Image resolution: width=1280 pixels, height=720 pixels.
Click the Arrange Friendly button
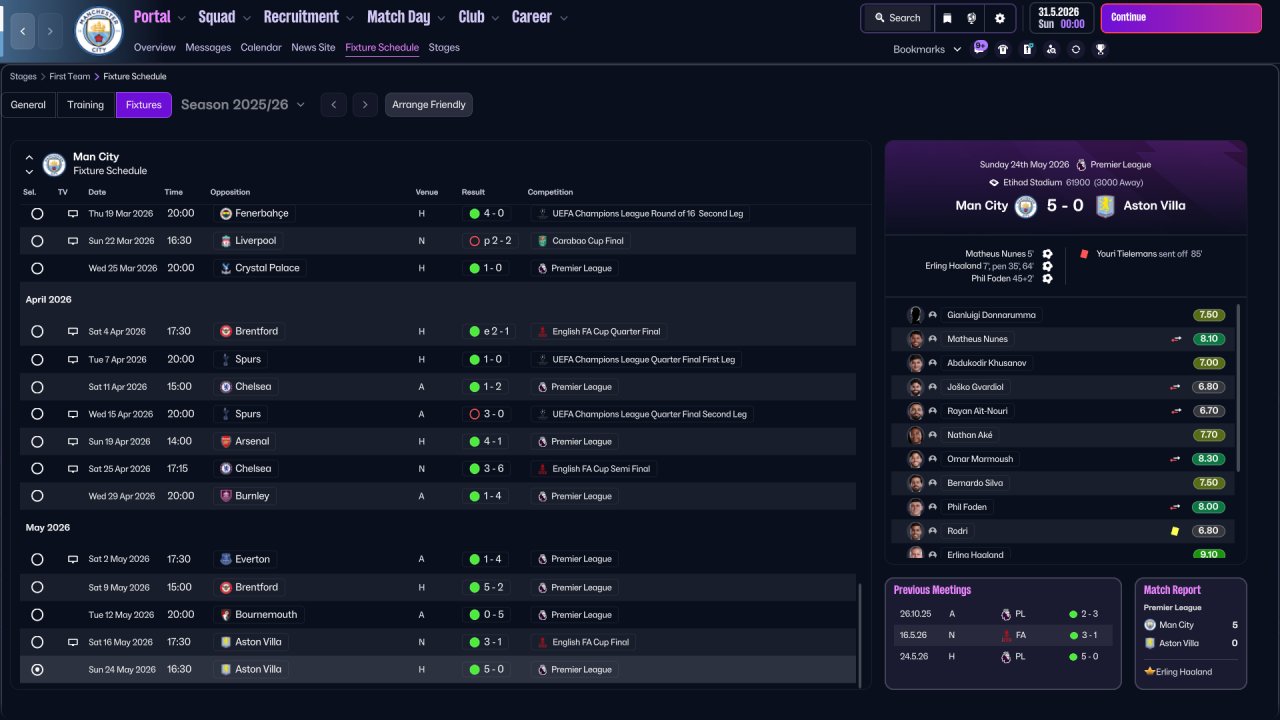click(x=429, y=105)
